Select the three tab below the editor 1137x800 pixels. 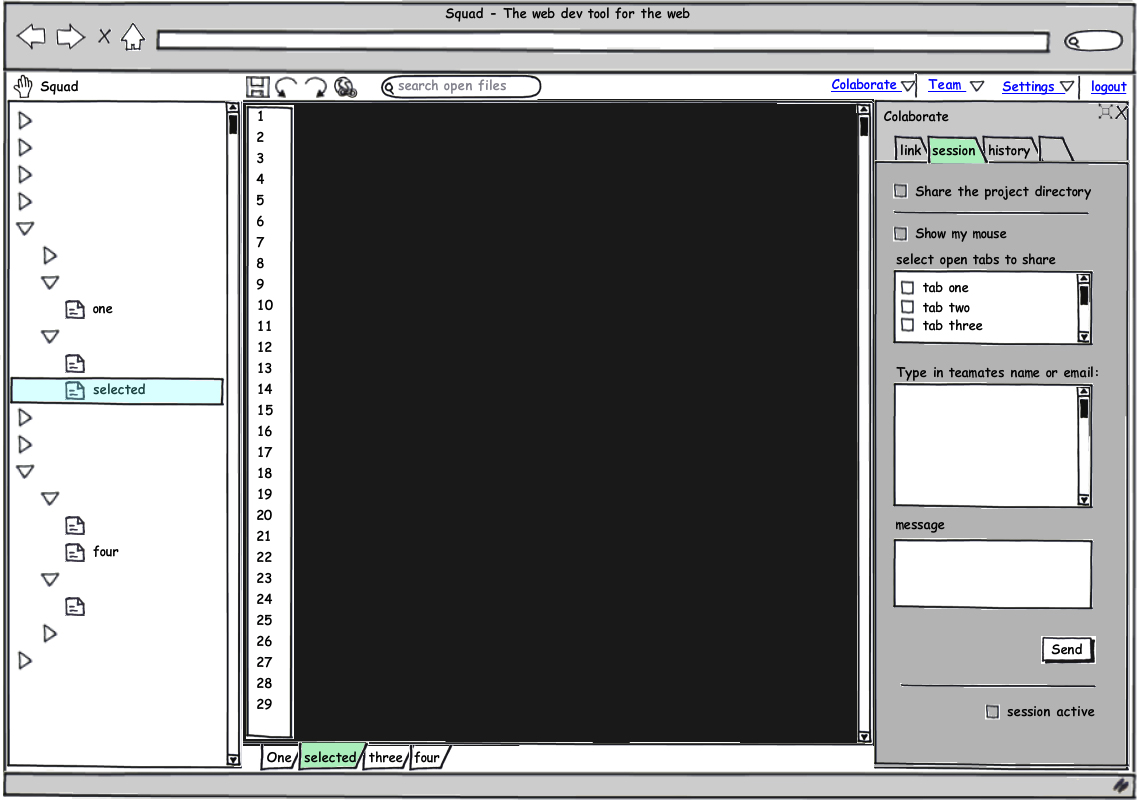(x=385, y=758)
